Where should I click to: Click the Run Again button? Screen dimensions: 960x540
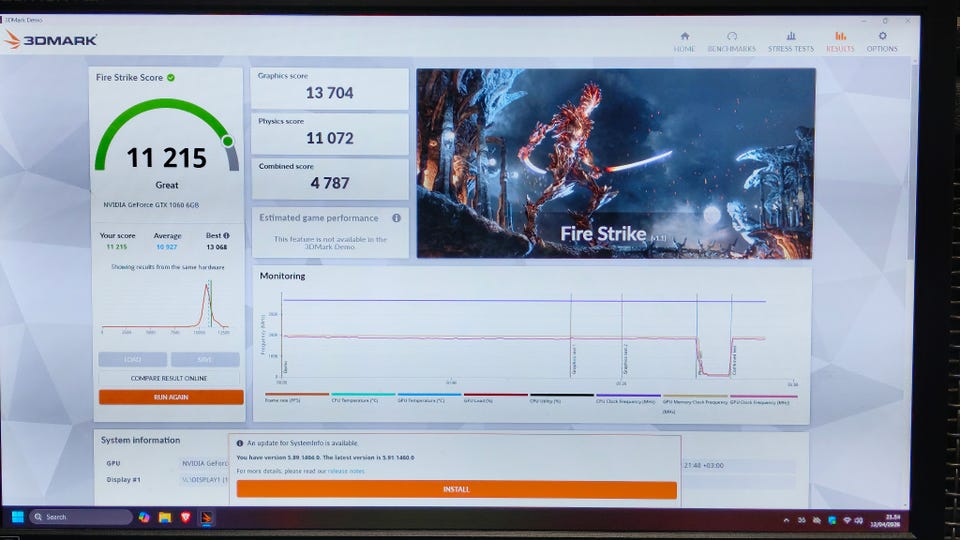(171, 397)
